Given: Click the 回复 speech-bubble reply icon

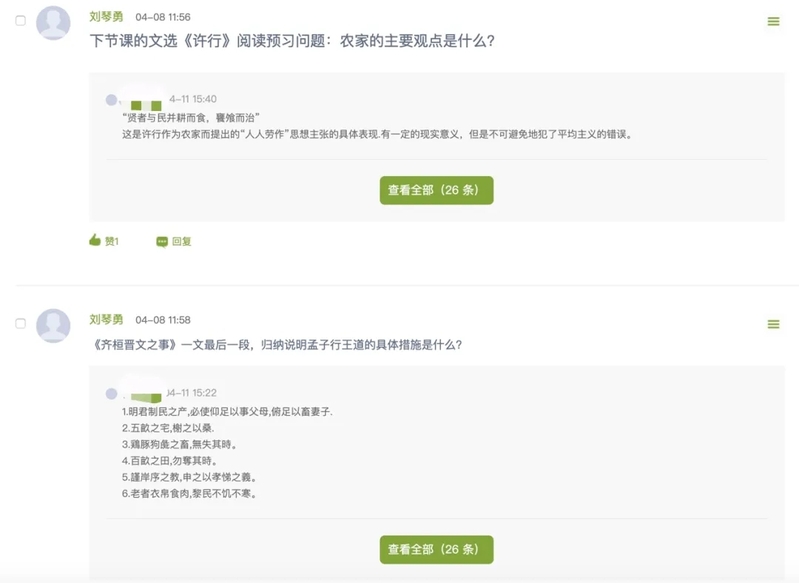Looking at the screenshot, I should [x=162, y=241].
